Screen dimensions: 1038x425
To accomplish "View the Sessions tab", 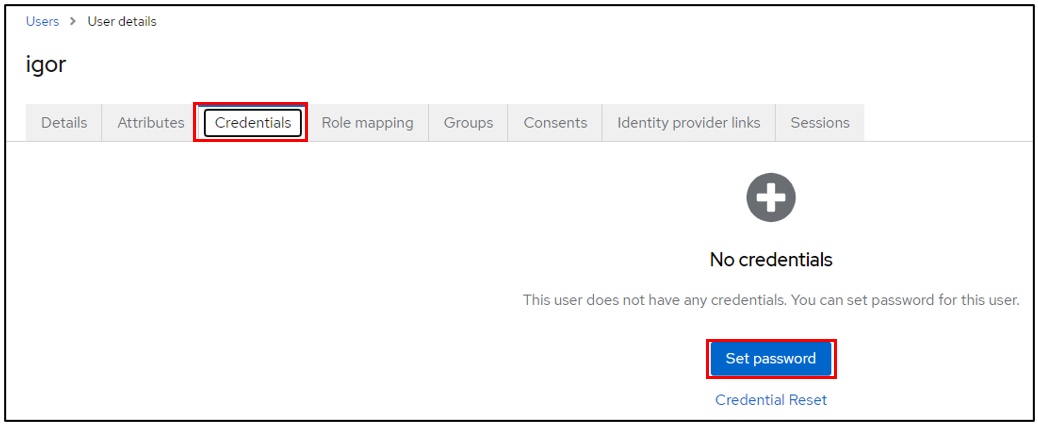I will point(819,123).
